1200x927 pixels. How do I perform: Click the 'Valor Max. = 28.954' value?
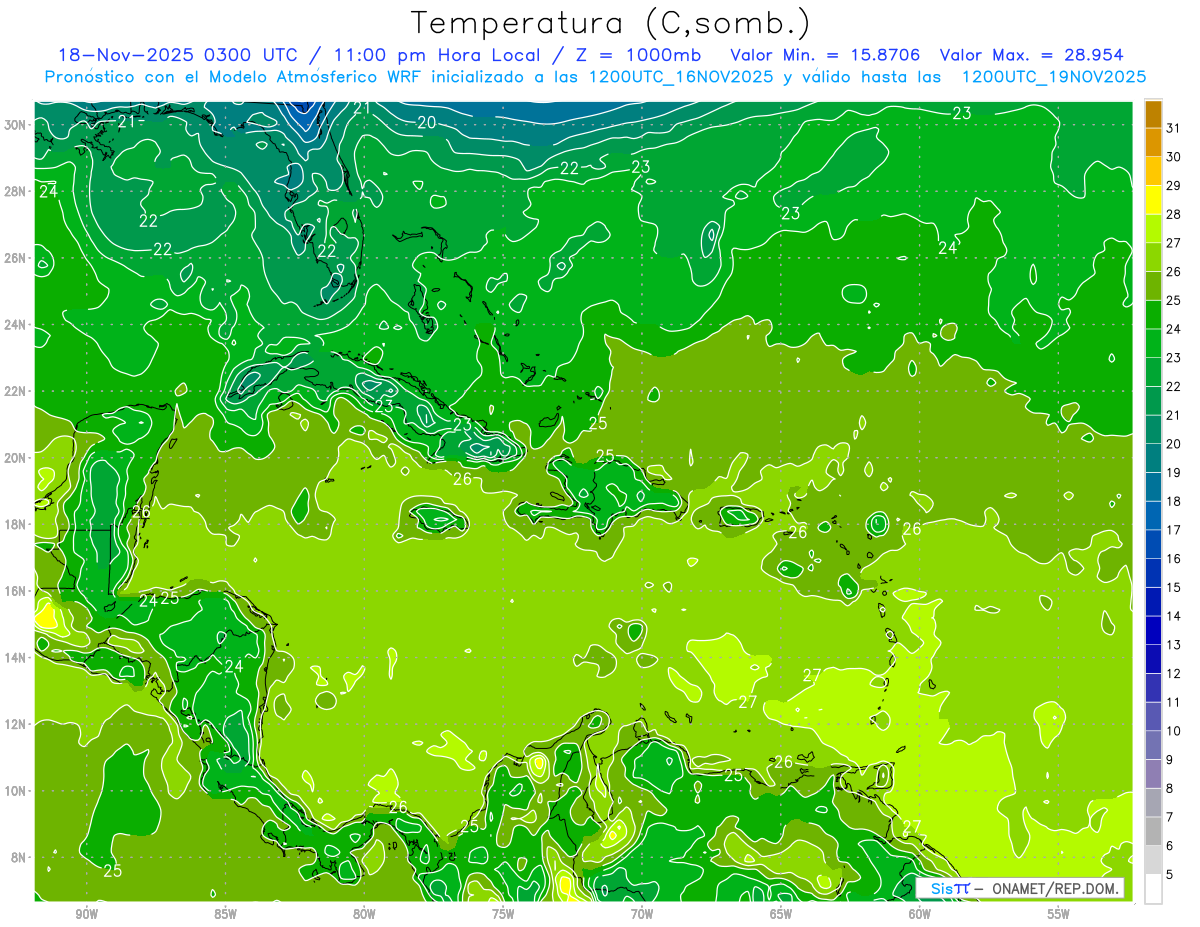click(x=1031, y=55)
